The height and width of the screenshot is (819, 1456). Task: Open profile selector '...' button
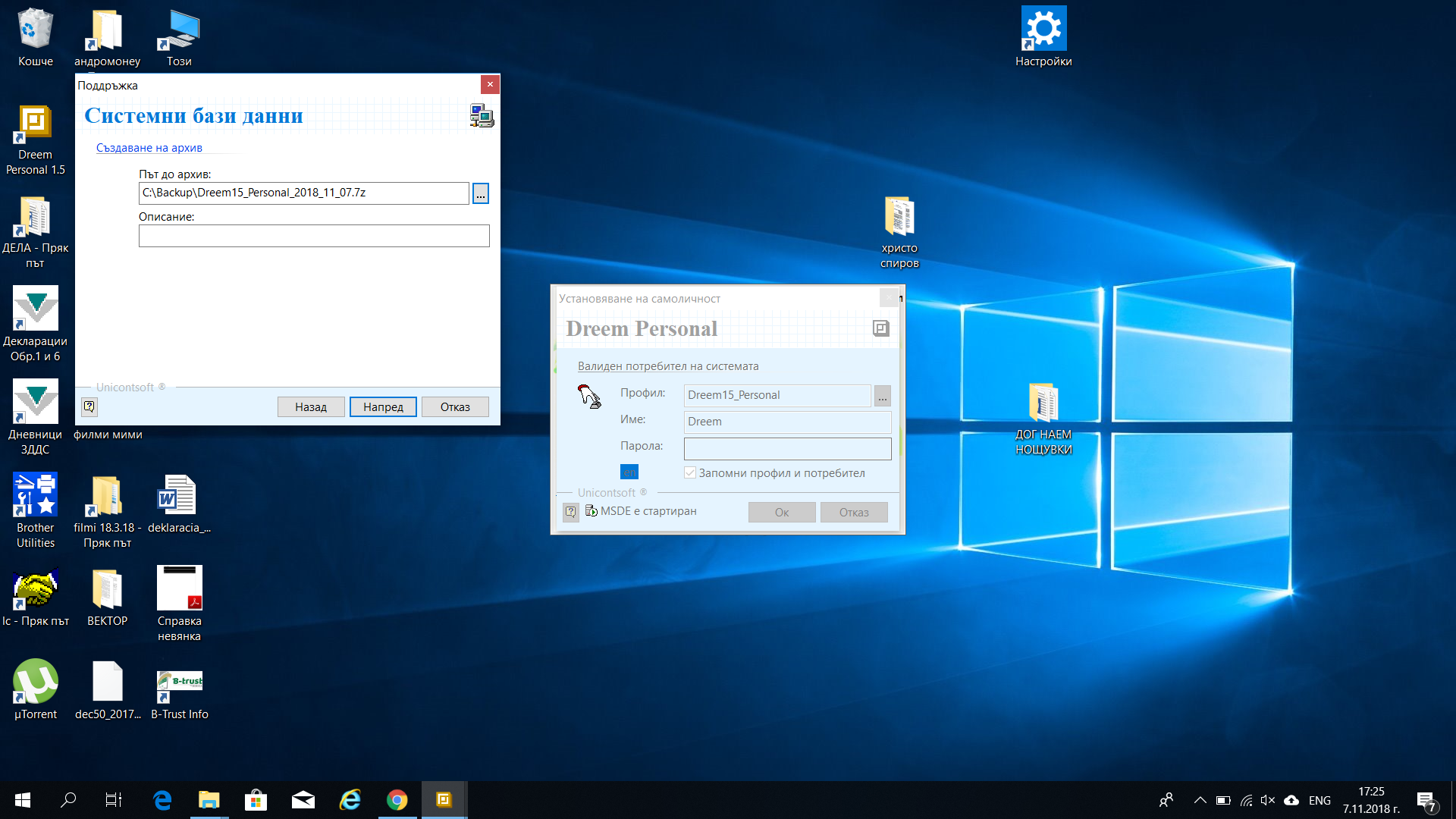pos(883,396)
